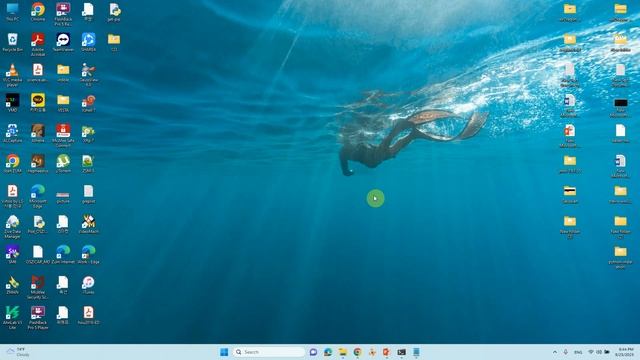Image resolution: width=640 pixels, height=360 pixels.
Task: Select the picture item on desktop
Action: click(63, 196)
